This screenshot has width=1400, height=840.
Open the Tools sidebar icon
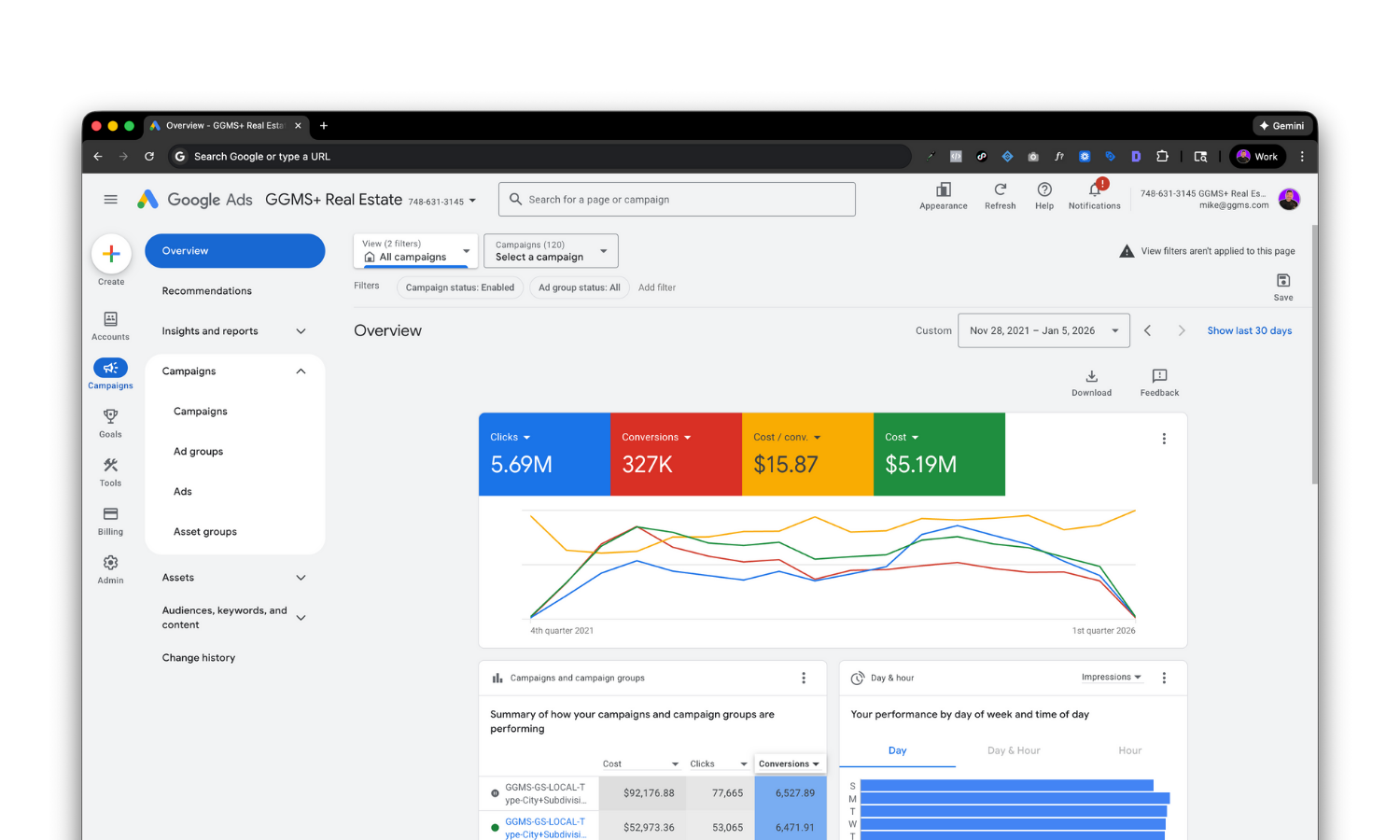(x=110, y=470)
